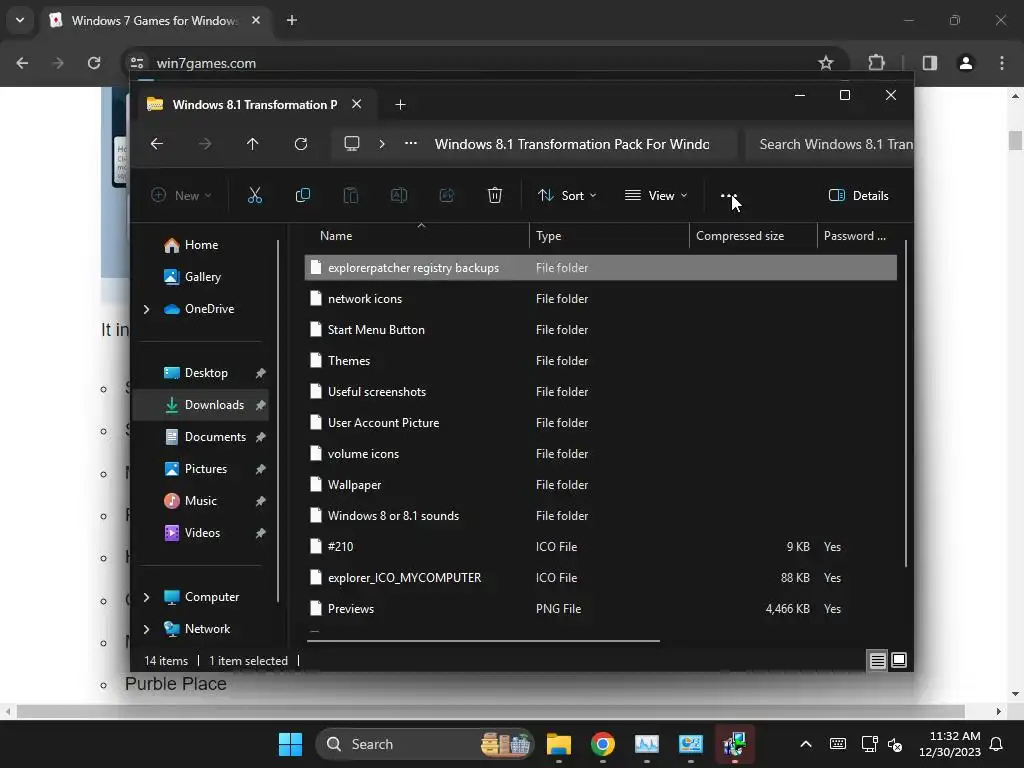The width and height of the screenshot is (1024, 768).
Task: Show hidden system tray icons
Action: click(806, 744)
